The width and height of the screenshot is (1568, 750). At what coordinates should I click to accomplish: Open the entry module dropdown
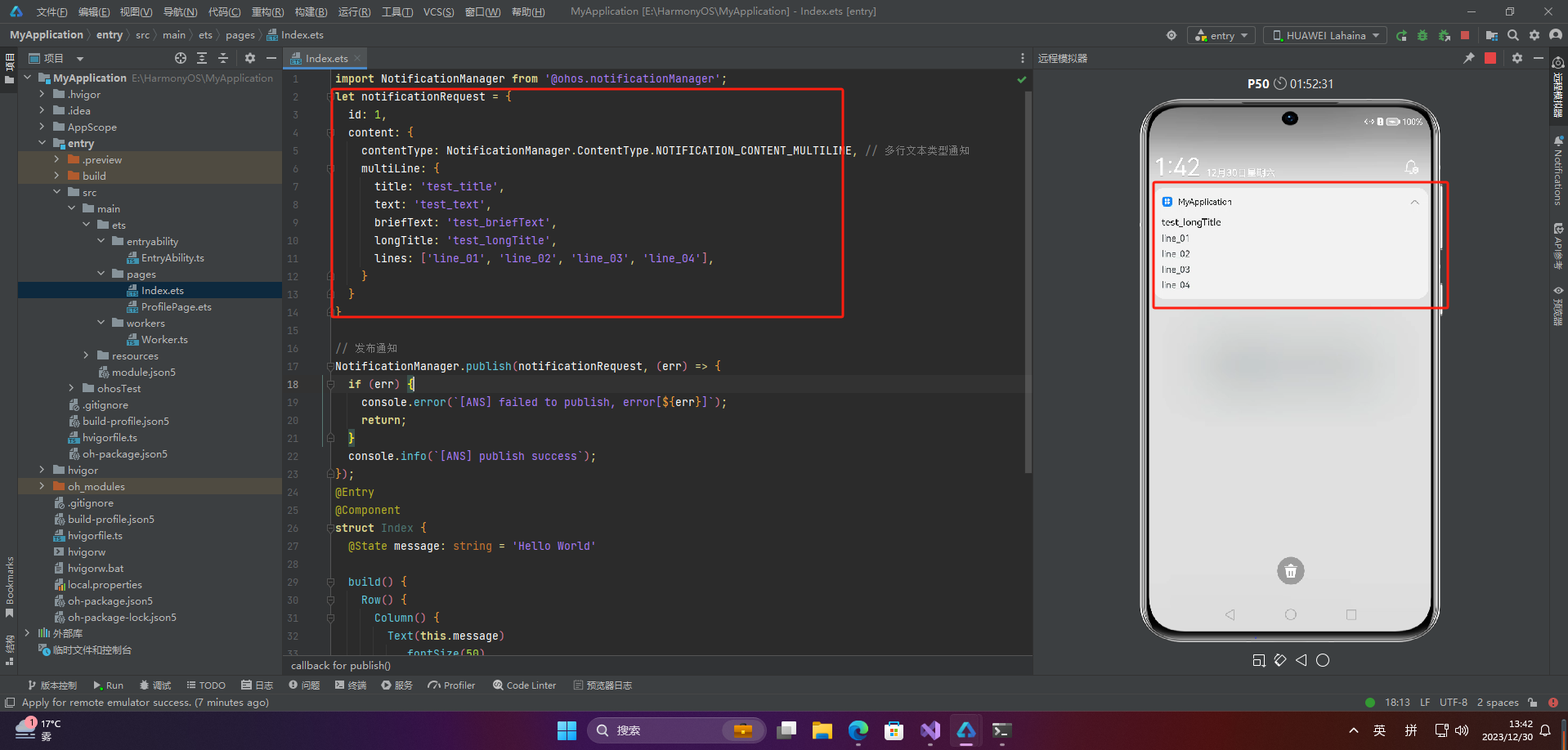[1221, 35]
